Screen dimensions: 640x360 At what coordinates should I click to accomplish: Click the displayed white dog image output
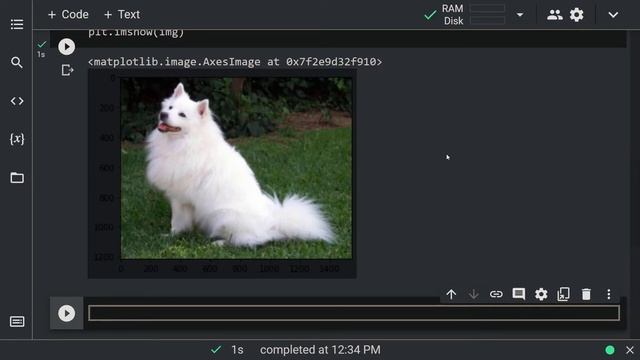236,168
